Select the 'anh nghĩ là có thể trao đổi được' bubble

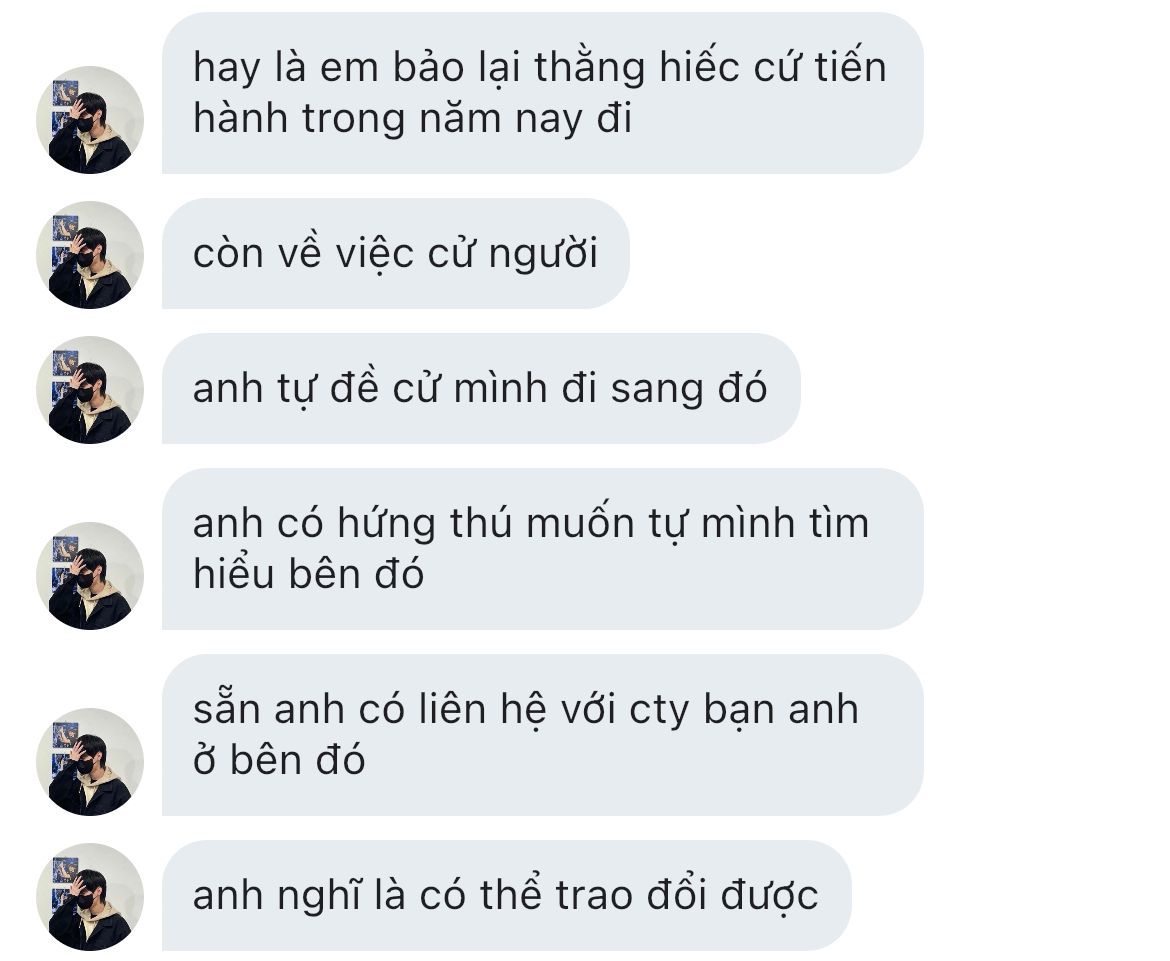[507, 895]
